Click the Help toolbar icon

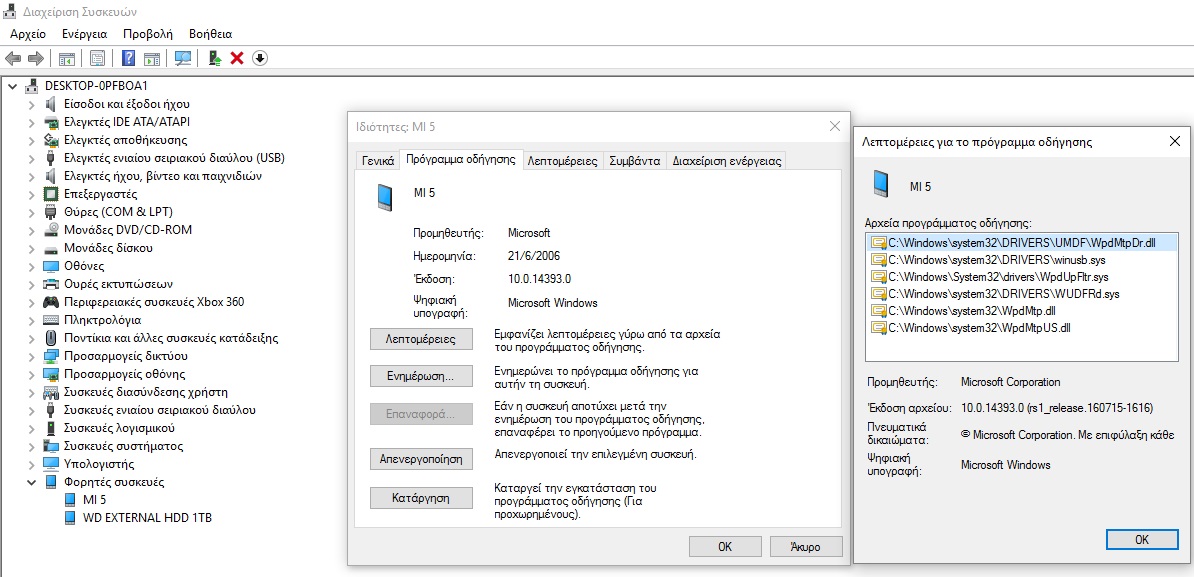click(x=129, y=58)
